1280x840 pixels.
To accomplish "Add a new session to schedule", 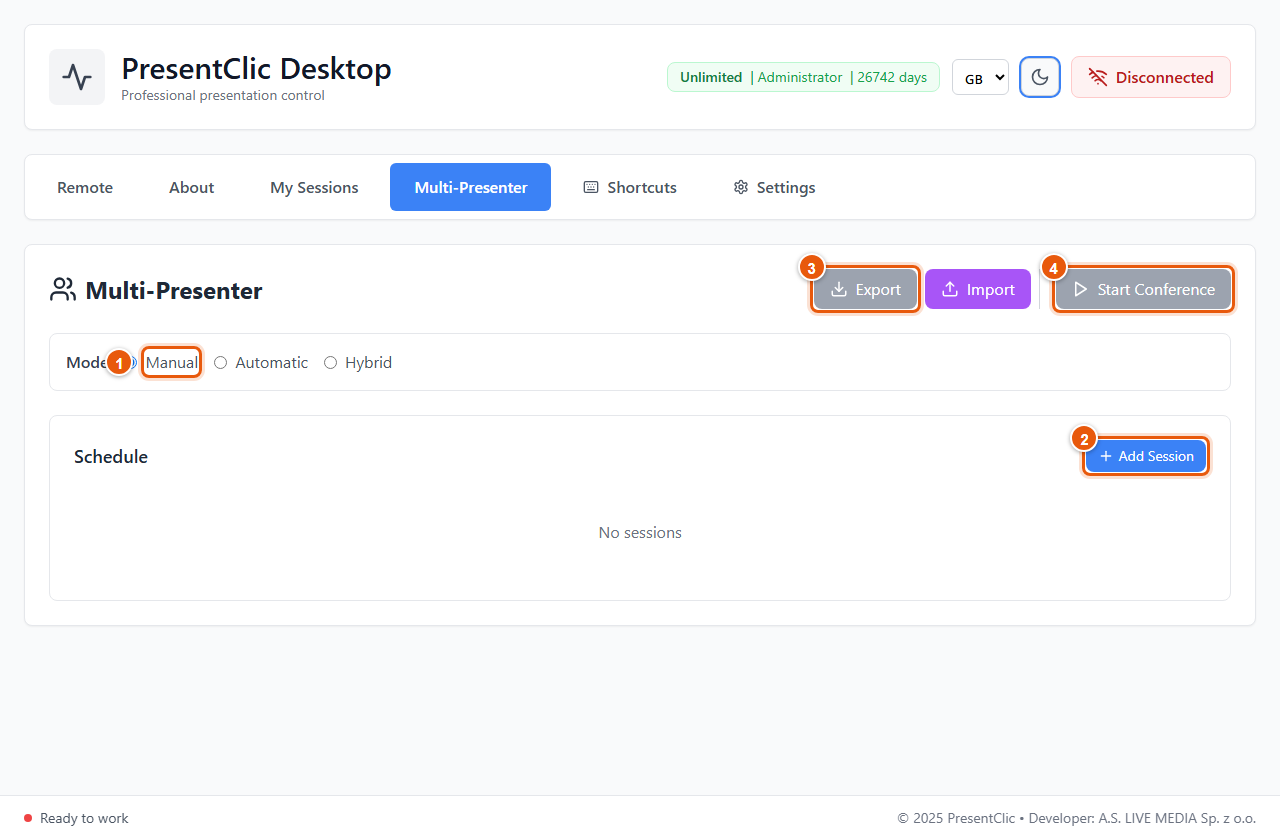I will point(1146,456).
